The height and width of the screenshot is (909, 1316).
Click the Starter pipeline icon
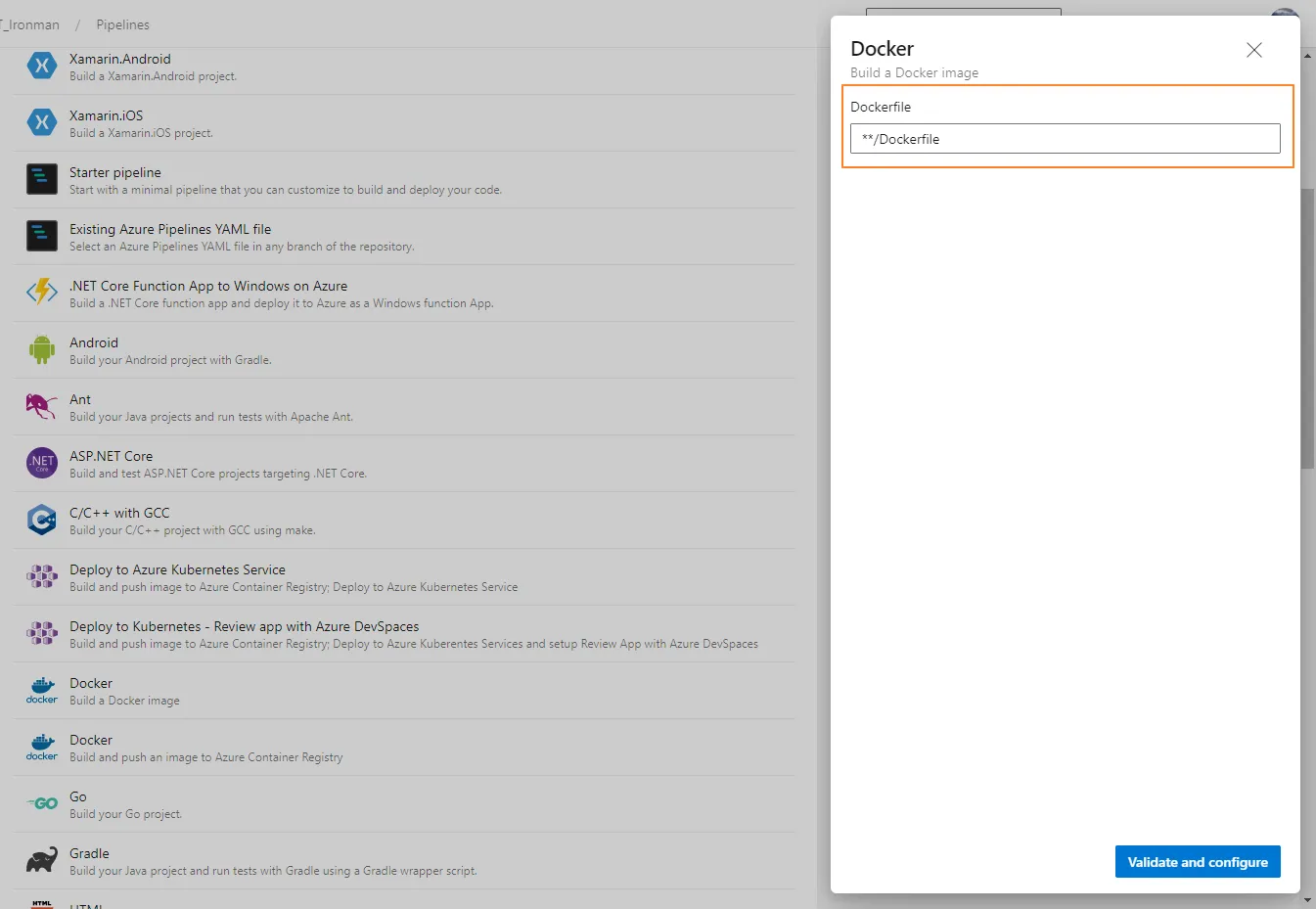[x=41, y=180]
